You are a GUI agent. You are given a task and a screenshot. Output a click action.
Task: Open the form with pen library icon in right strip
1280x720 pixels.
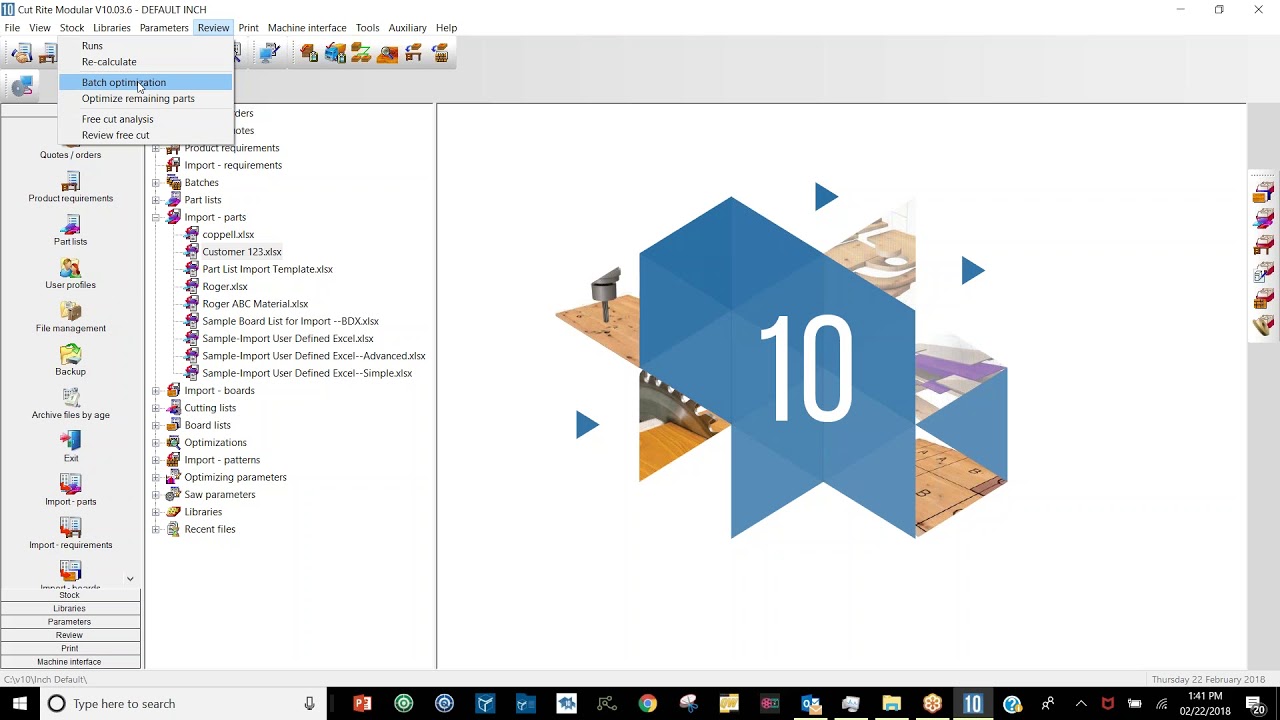point(1264,271)
